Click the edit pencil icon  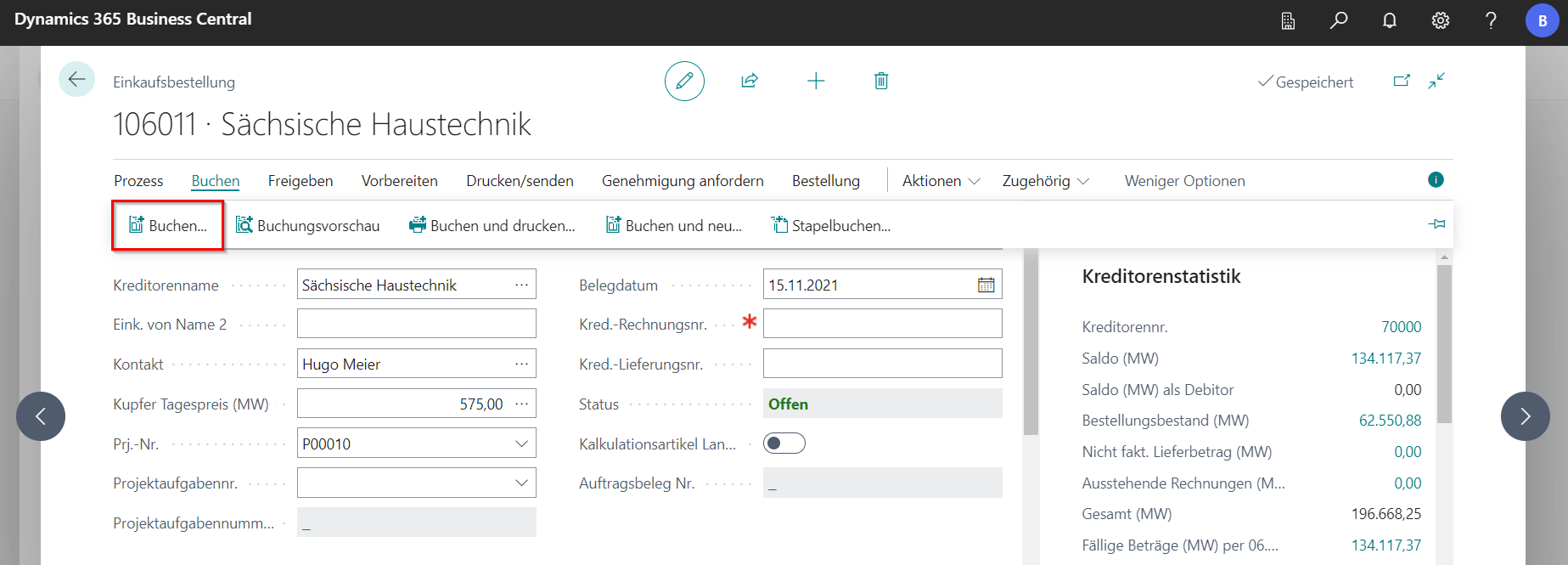point(684,82)
